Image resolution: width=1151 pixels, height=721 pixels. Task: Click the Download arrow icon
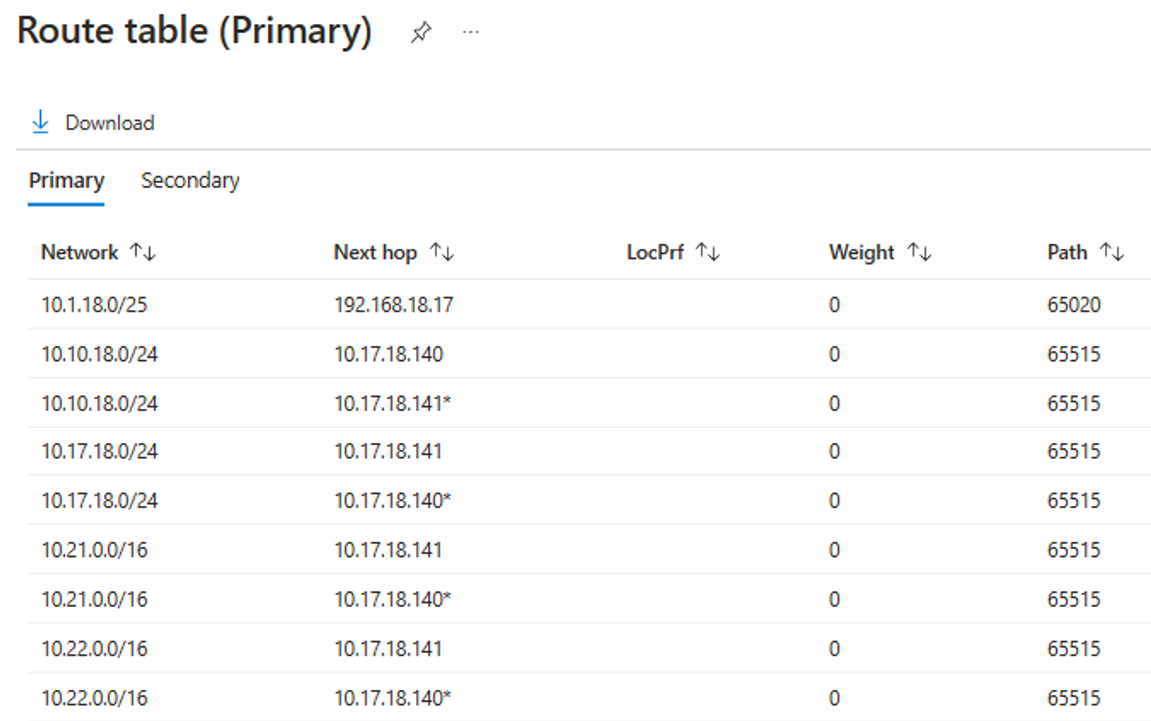[x=40, y=121]
